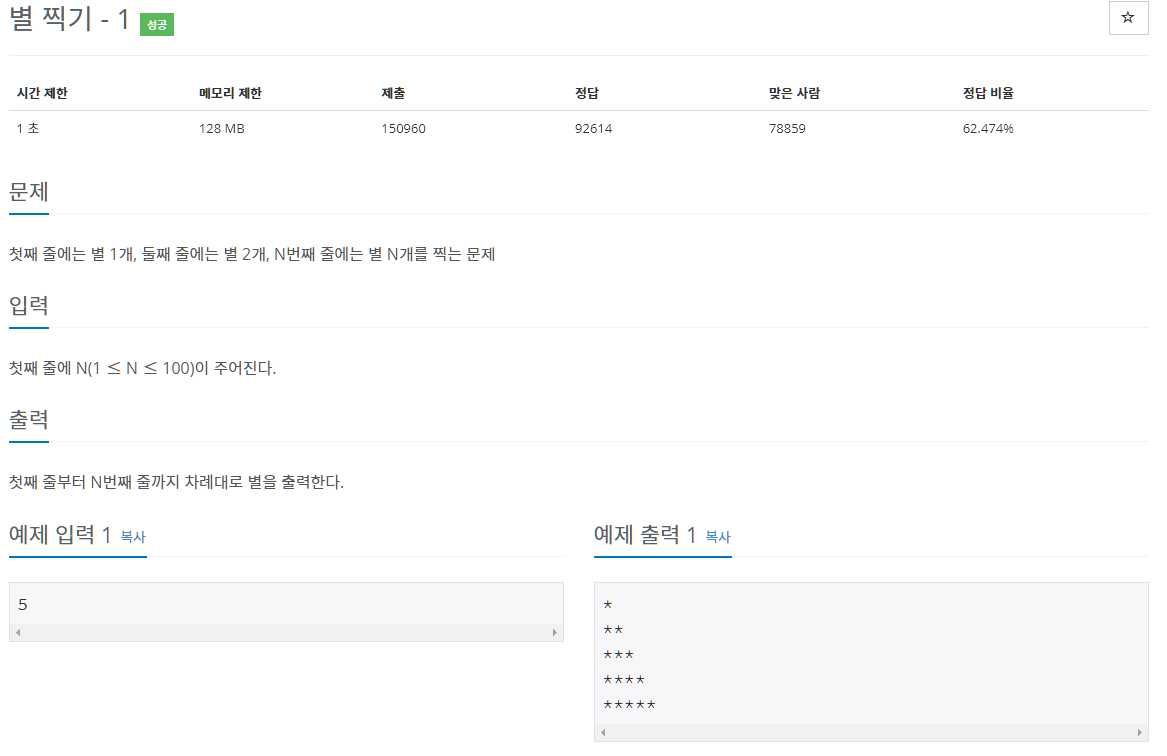Copy example input via 복사 link
This screenshot has width=1167, height=756.
click(x=133, y=536)
